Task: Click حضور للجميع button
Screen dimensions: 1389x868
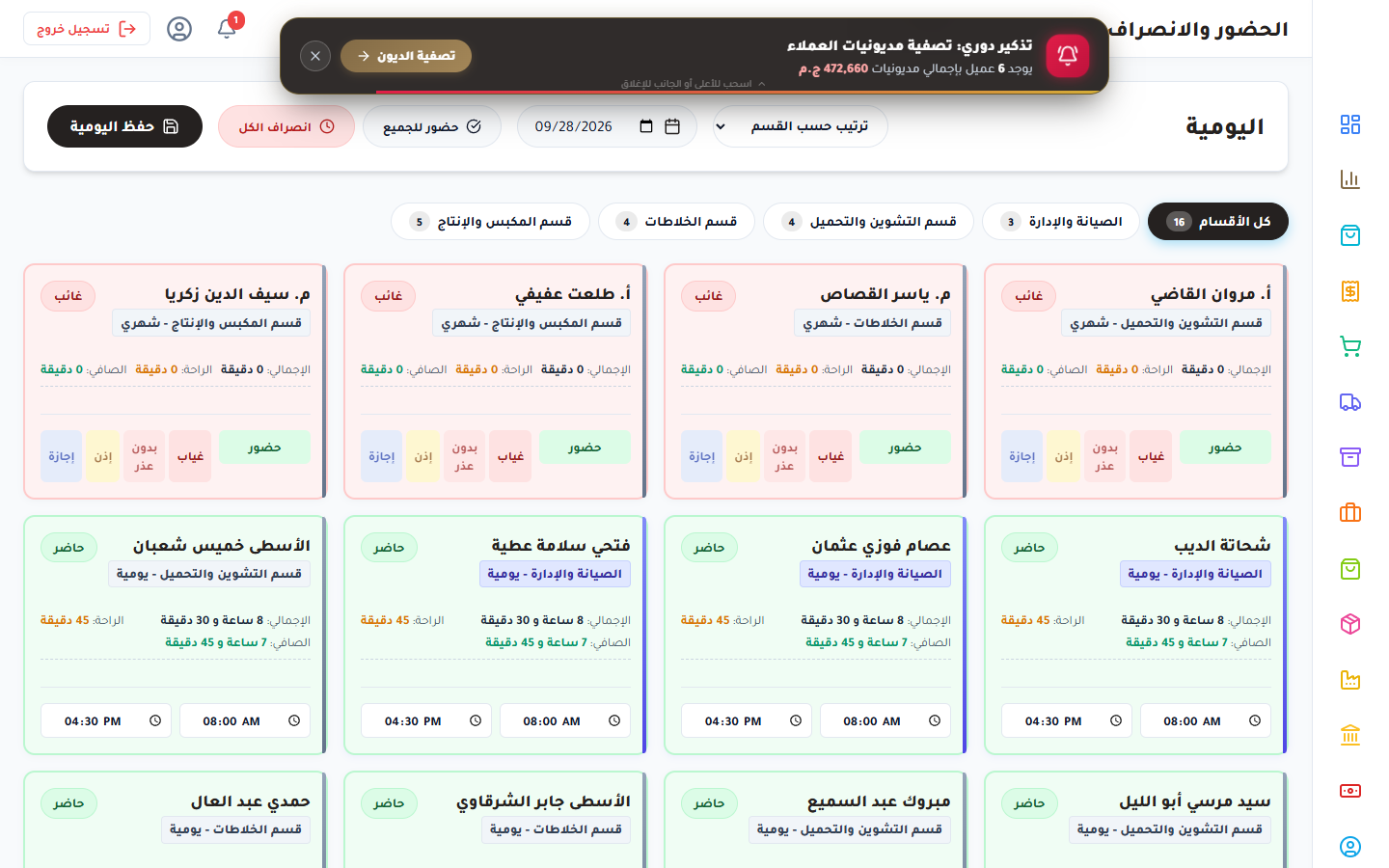Action: click(x=432, y=126)
